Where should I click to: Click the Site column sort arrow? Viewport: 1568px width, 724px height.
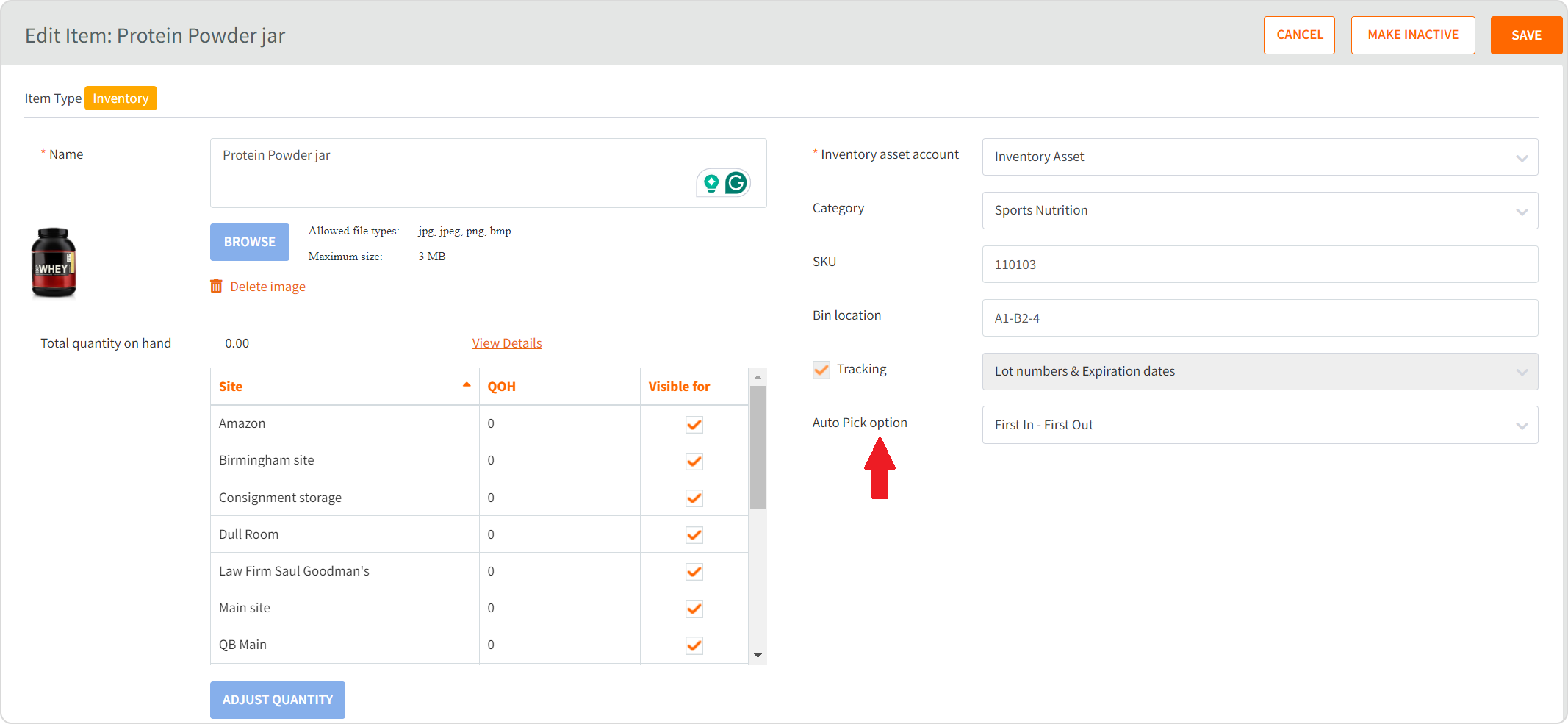[467, 384]
